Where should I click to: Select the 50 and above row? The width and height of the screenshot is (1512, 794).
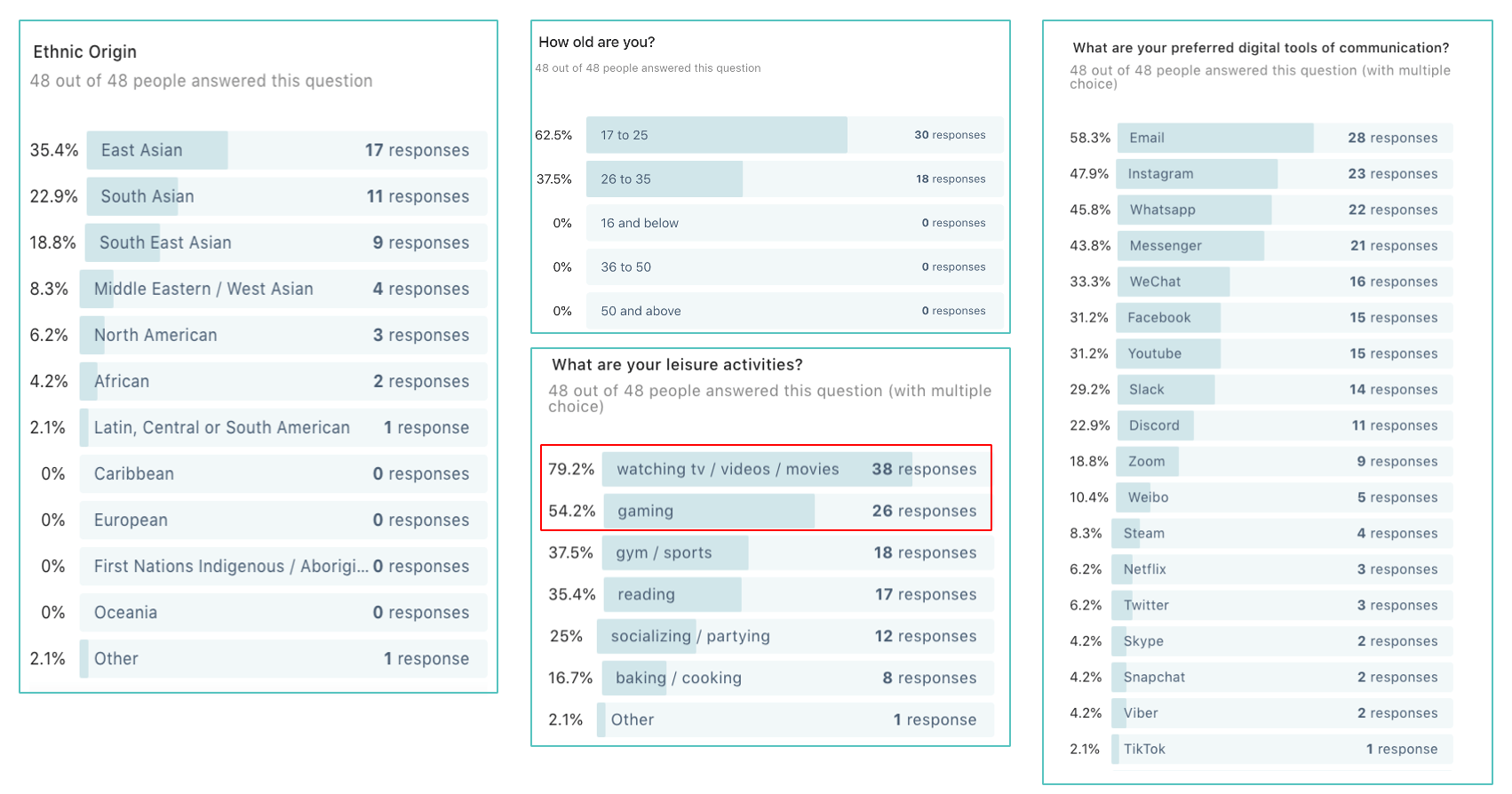794,311
